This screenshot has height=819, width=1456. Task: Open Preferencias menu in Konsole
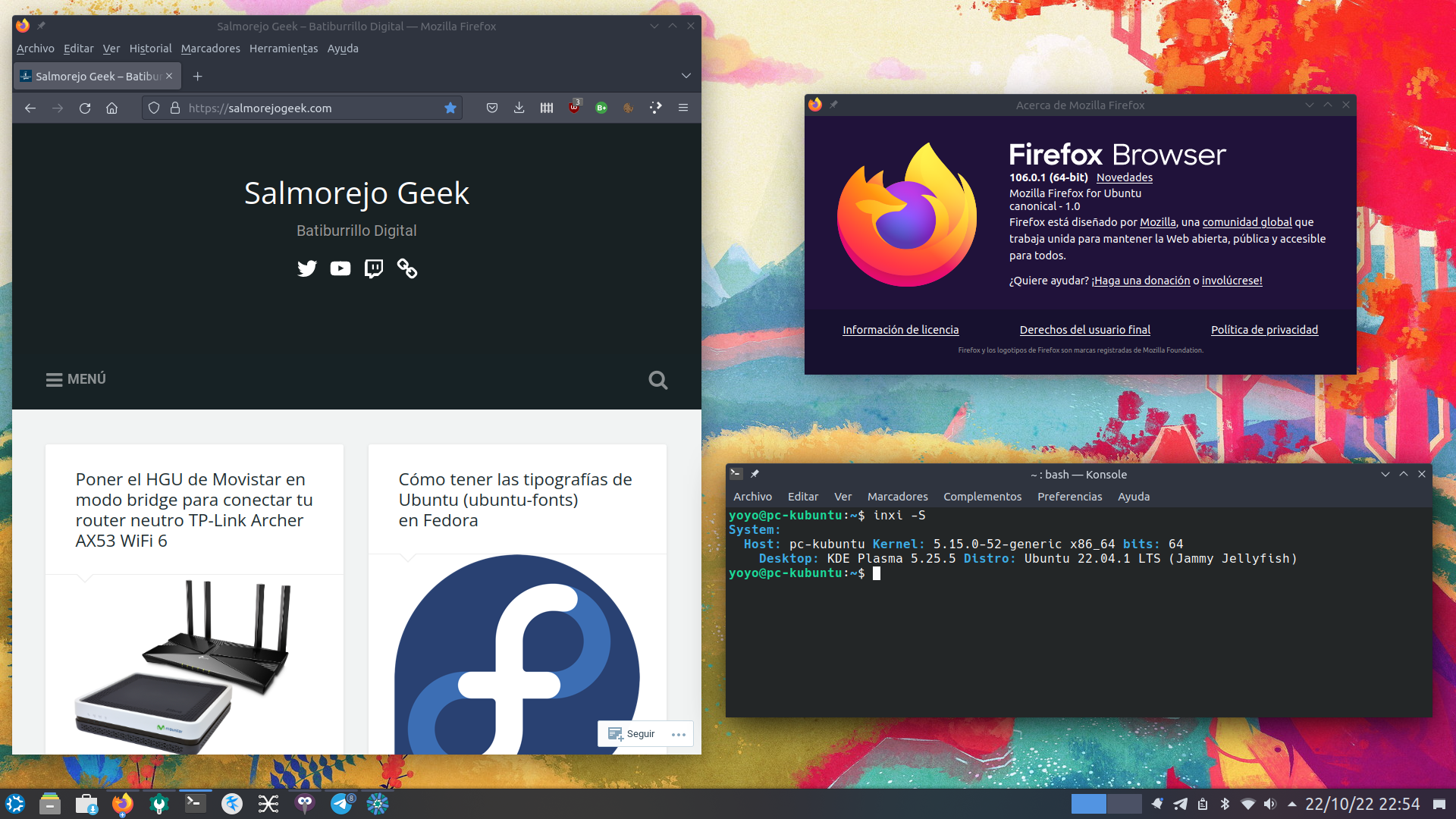pyautogui.click(x=1069, y=497)
